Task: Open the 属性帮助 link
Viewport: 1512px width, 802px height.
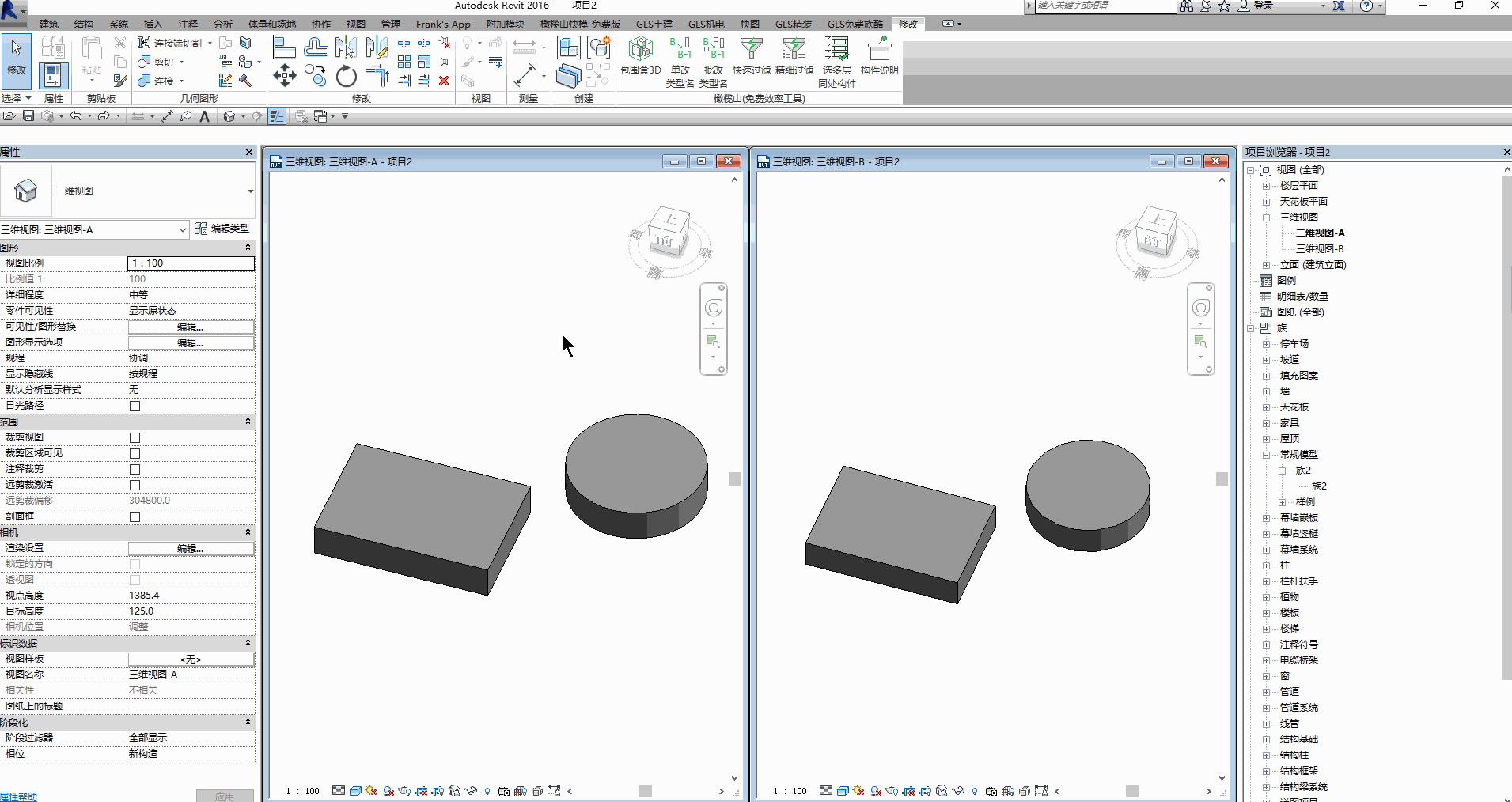Action: click(19, 796)
